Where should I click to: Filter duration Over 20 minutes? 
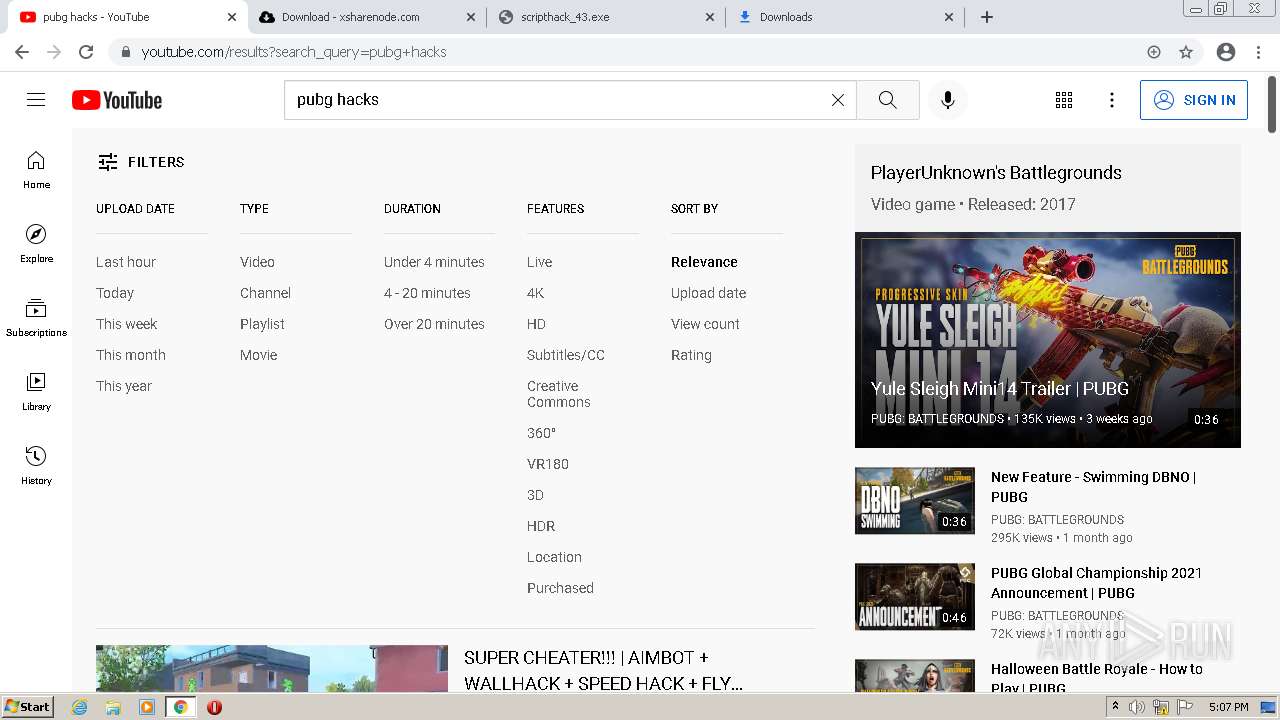[x=434, y=324]
